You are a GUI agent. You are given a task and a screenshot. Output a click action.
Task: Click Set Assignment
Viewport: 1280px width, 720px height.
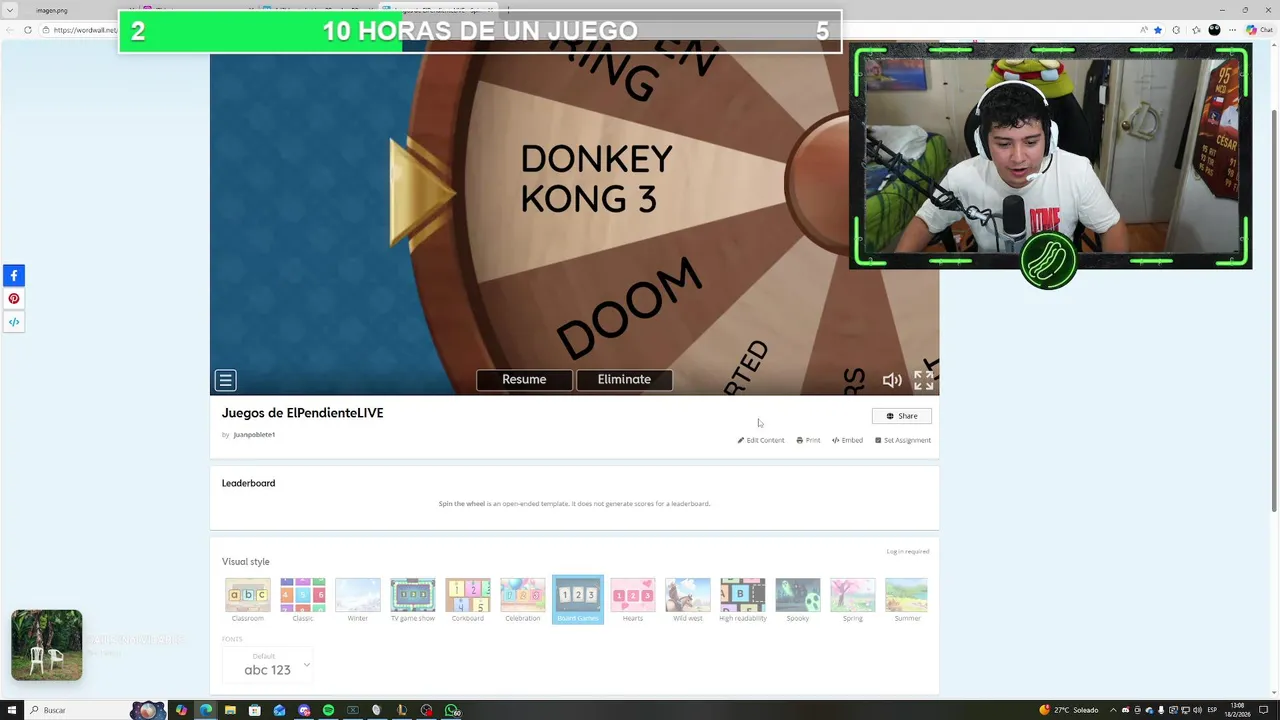[903, 440]
